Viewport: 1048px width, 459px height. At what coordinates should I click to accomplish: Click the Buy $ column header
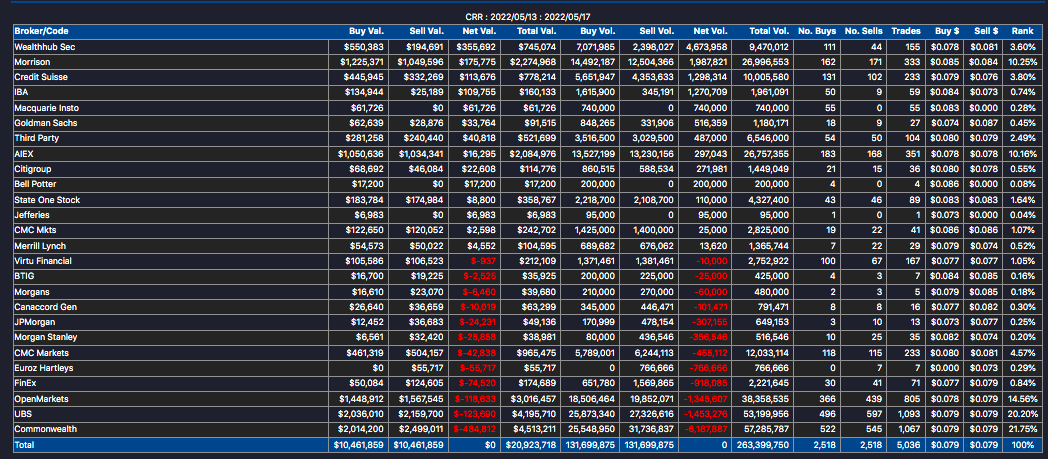point(946,31)
